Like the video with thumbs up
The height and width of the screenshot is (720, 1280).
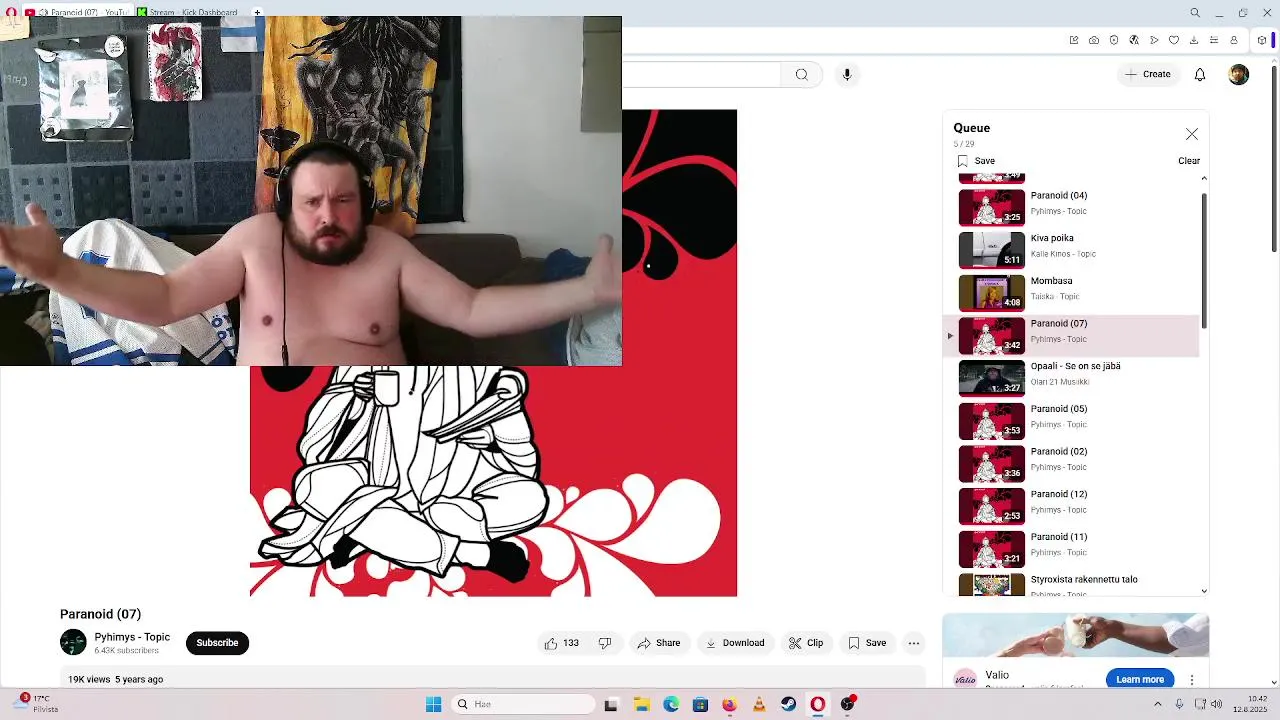[563, 643]
